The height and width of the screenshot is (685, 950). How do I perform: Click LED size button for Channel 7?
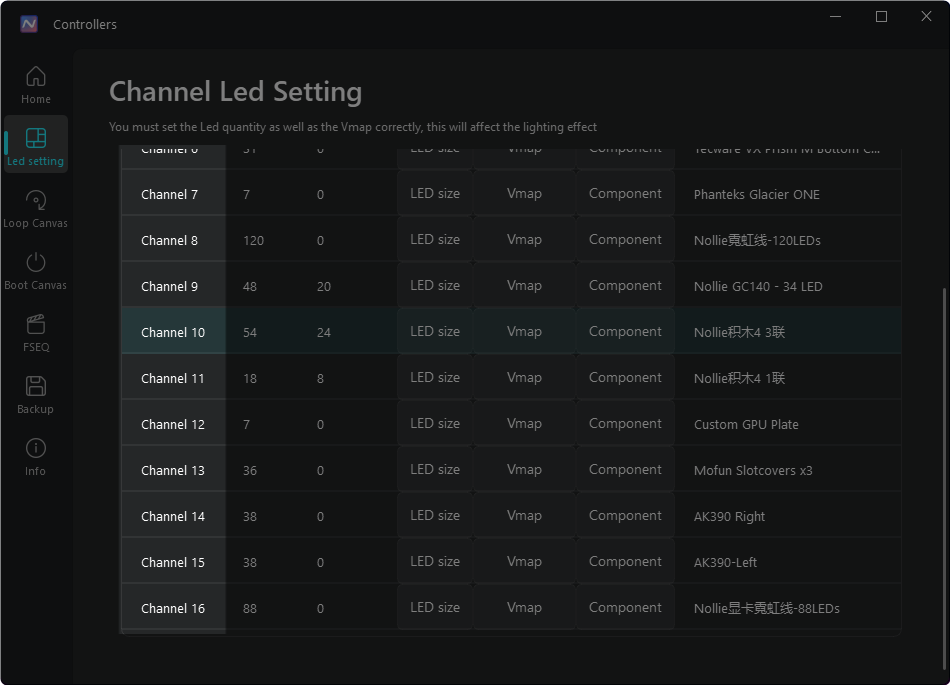[x=435, y=193]
